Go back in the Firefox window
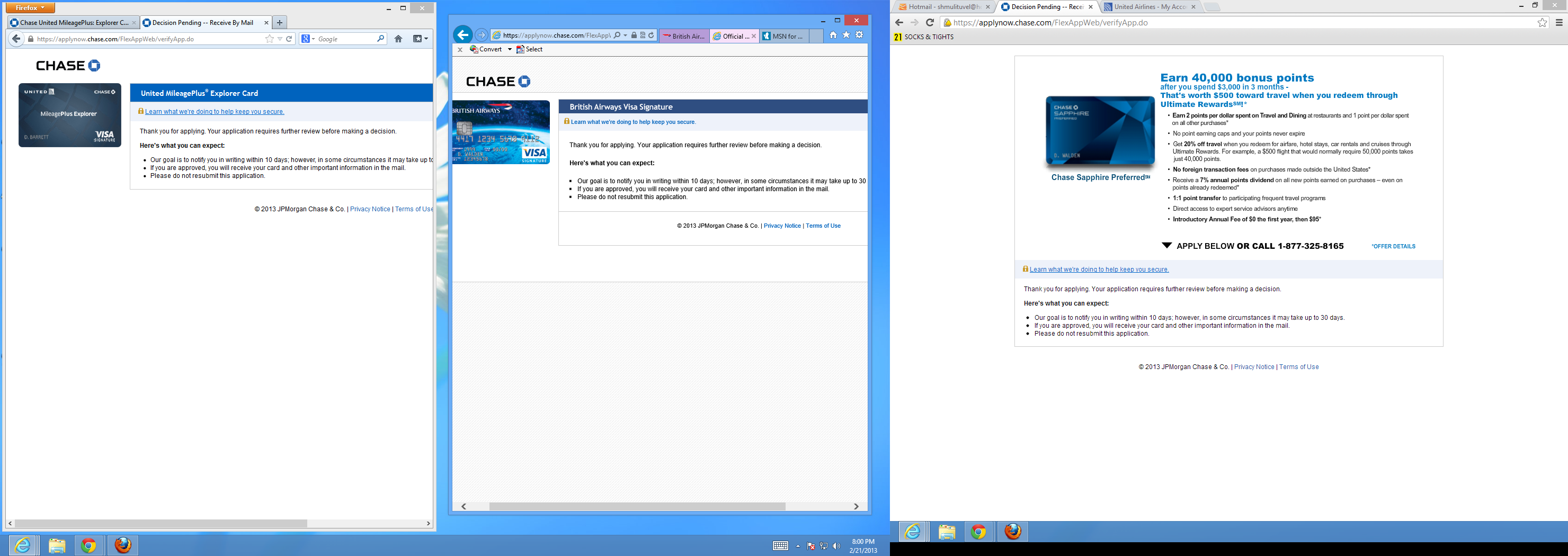 [x=16, y=39]
